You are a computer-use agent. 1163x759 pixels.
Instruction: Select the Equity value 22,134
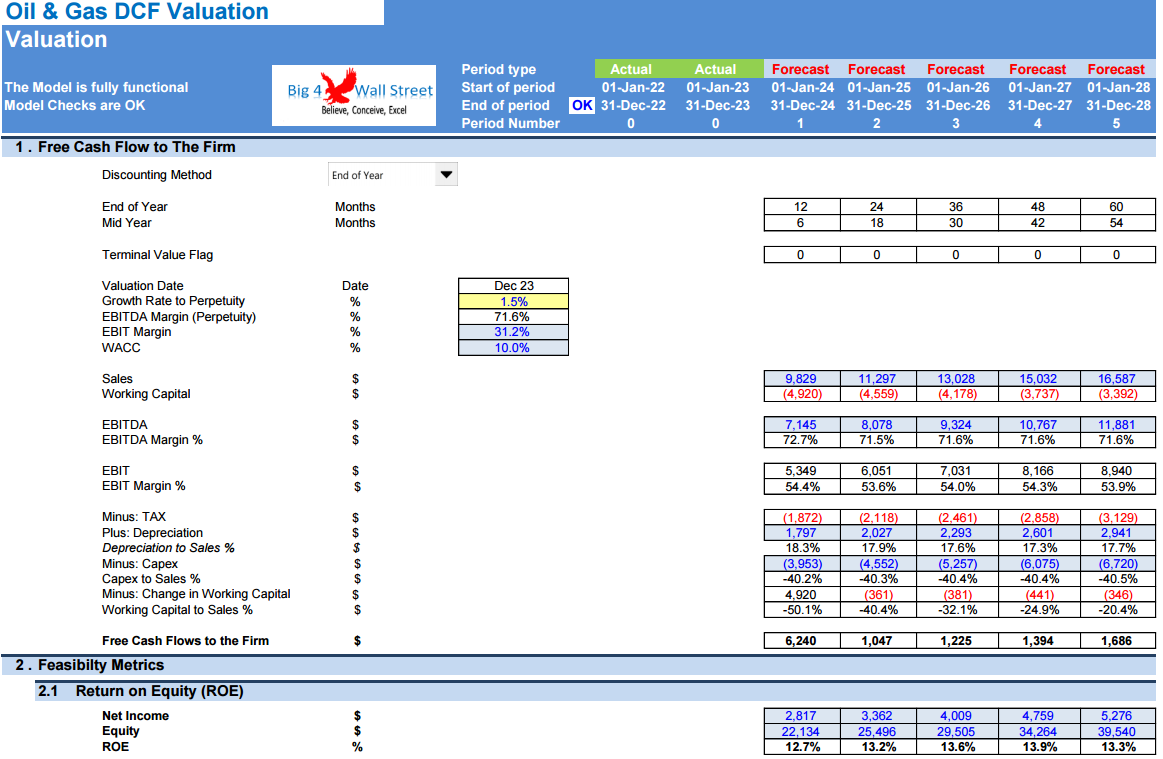(802, 732)
